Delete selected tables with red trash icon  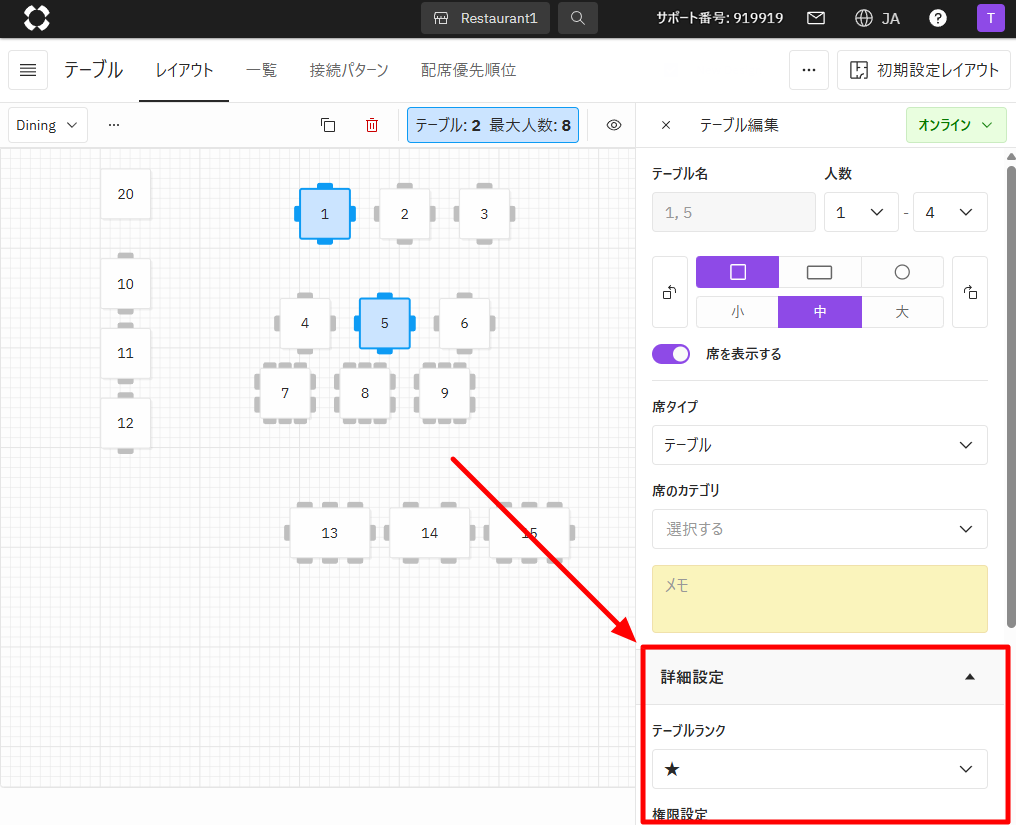[372, 125]
